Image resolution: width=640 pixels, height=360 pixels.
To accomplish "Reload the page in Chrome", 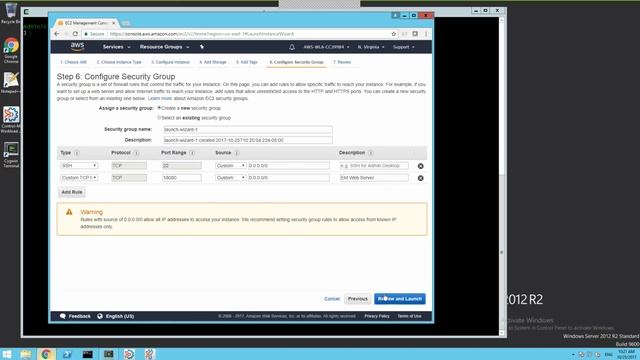I will pyautogui.click(x=75, y=34).
